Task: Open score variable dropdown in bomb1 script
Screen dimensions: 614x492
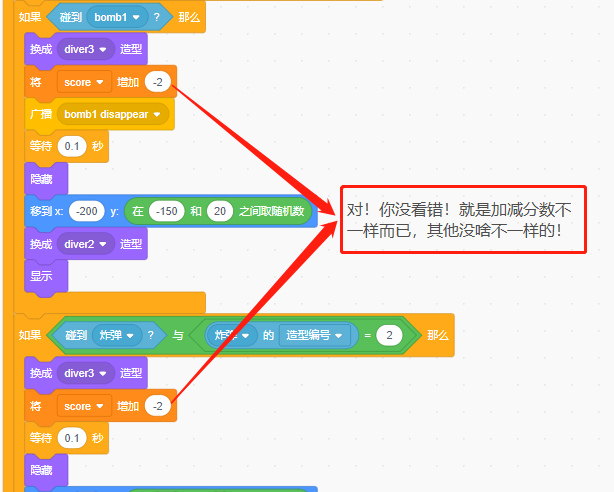Action: (x=84, y=82)
